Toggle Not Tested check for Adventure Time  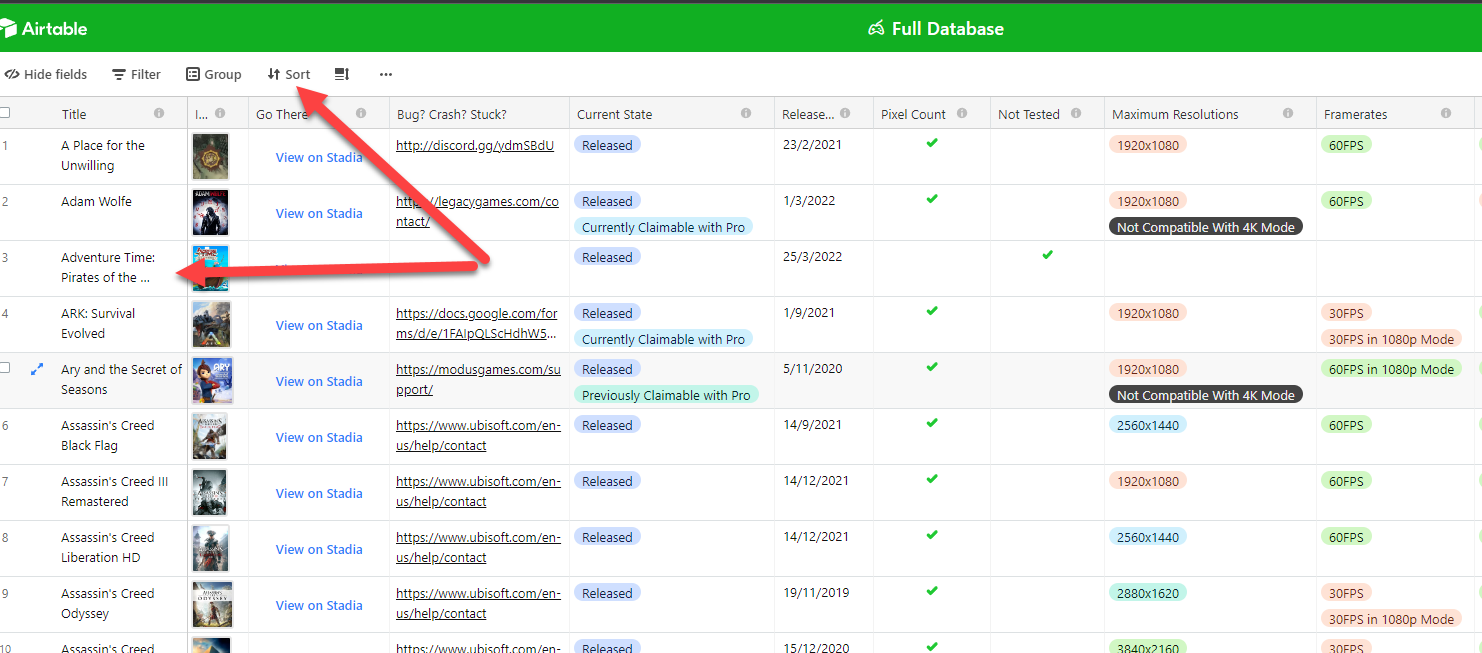click(x=1047, y=255)
